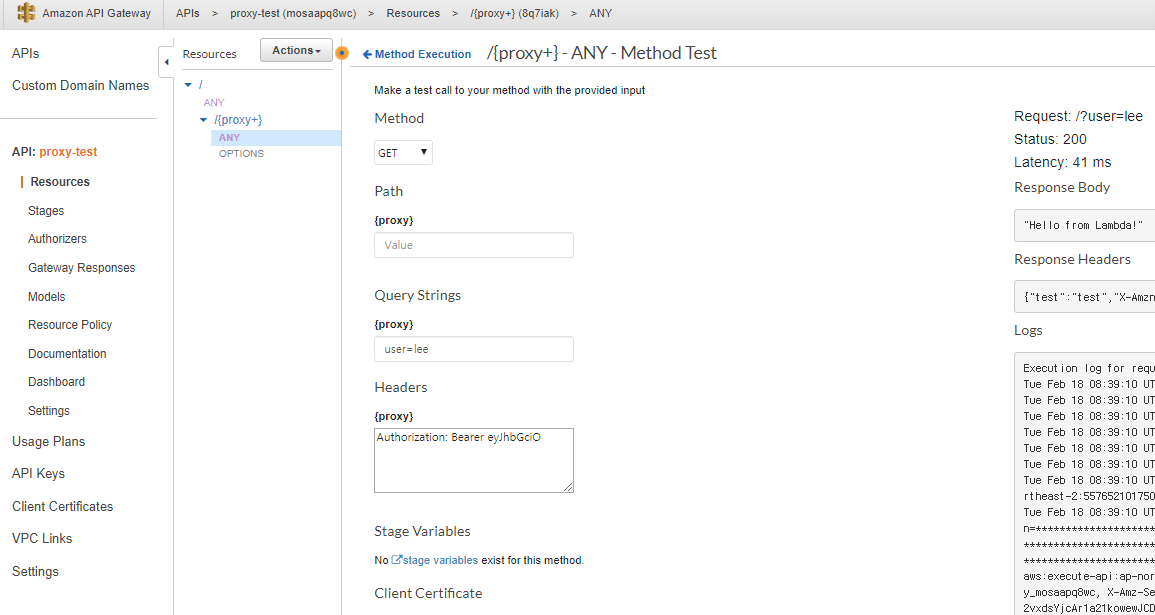This screenshot has width=1155, height=615.
Task: Open API Settings under proxy-test
Action: [49, 410]
